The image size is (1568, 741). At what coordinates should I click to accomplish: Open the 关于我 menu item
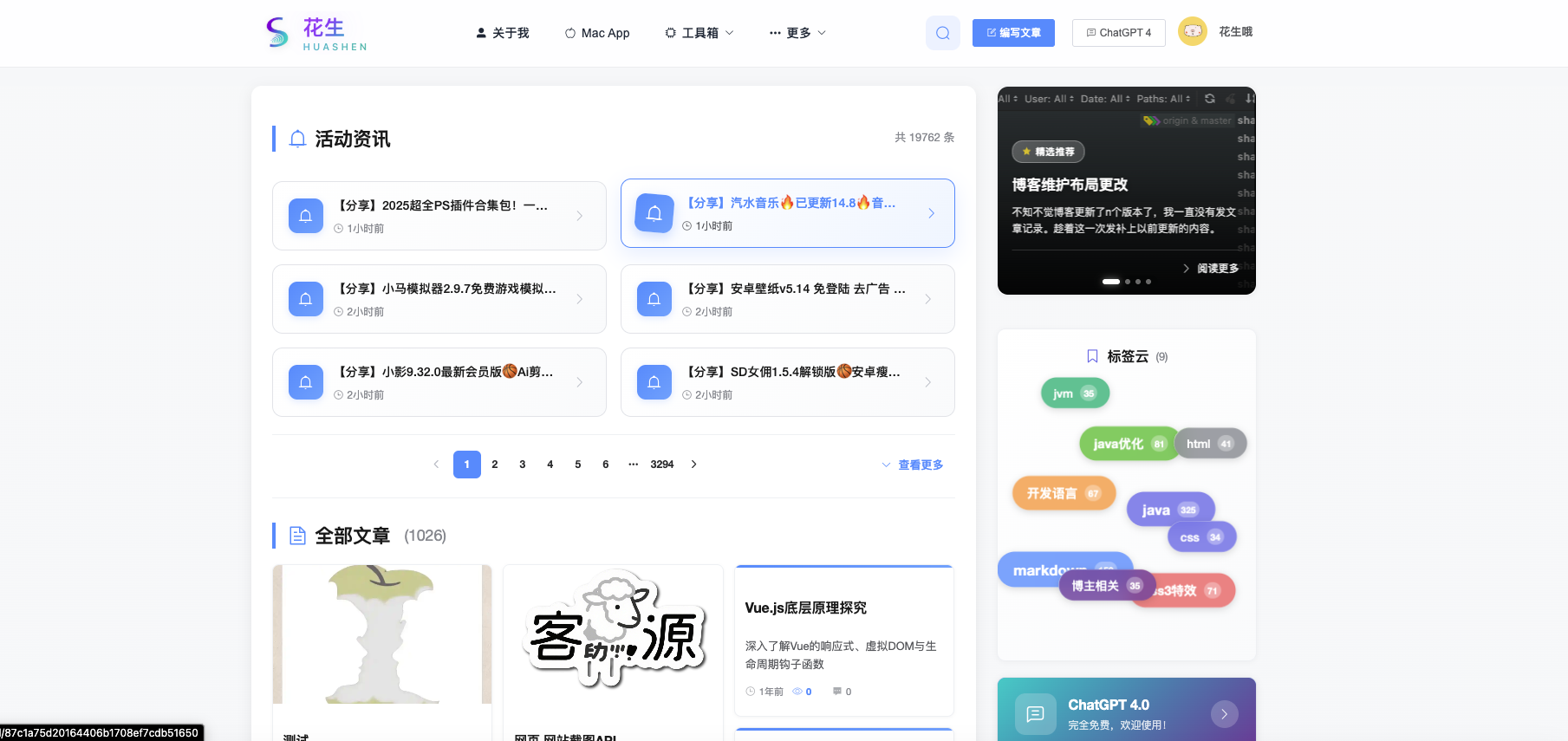tap(503, 33)
